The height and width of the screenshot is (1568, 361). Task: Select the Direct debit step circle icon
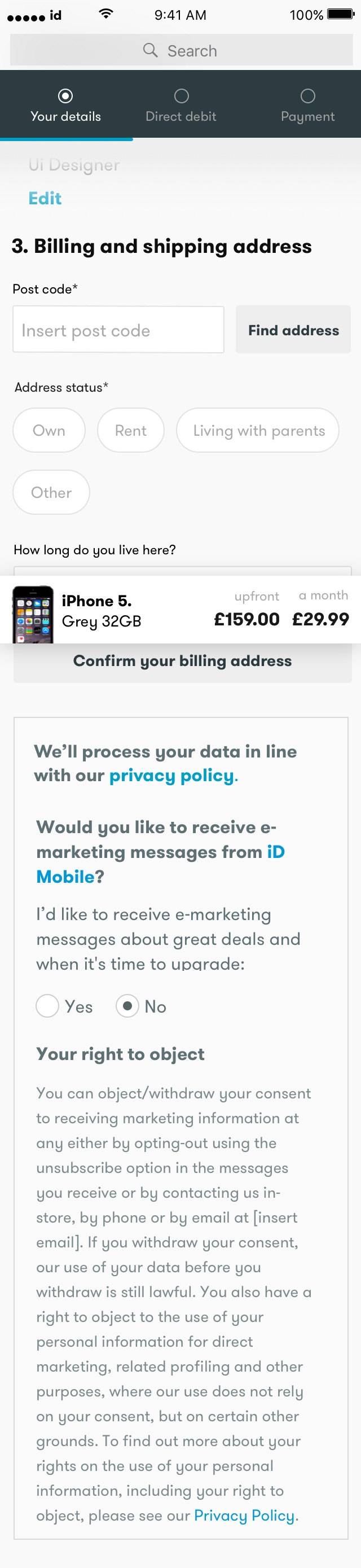tap(182, 96)
